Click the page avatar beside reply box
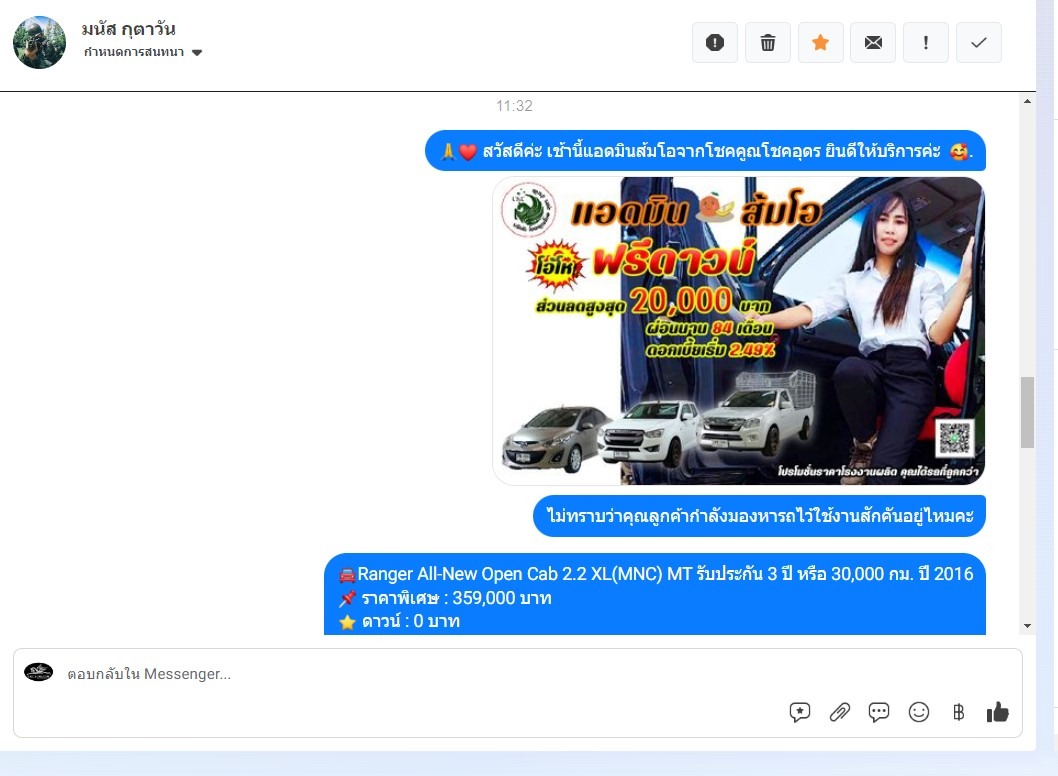The height and width of the screenshot is (776, 1058). [38, 672]
